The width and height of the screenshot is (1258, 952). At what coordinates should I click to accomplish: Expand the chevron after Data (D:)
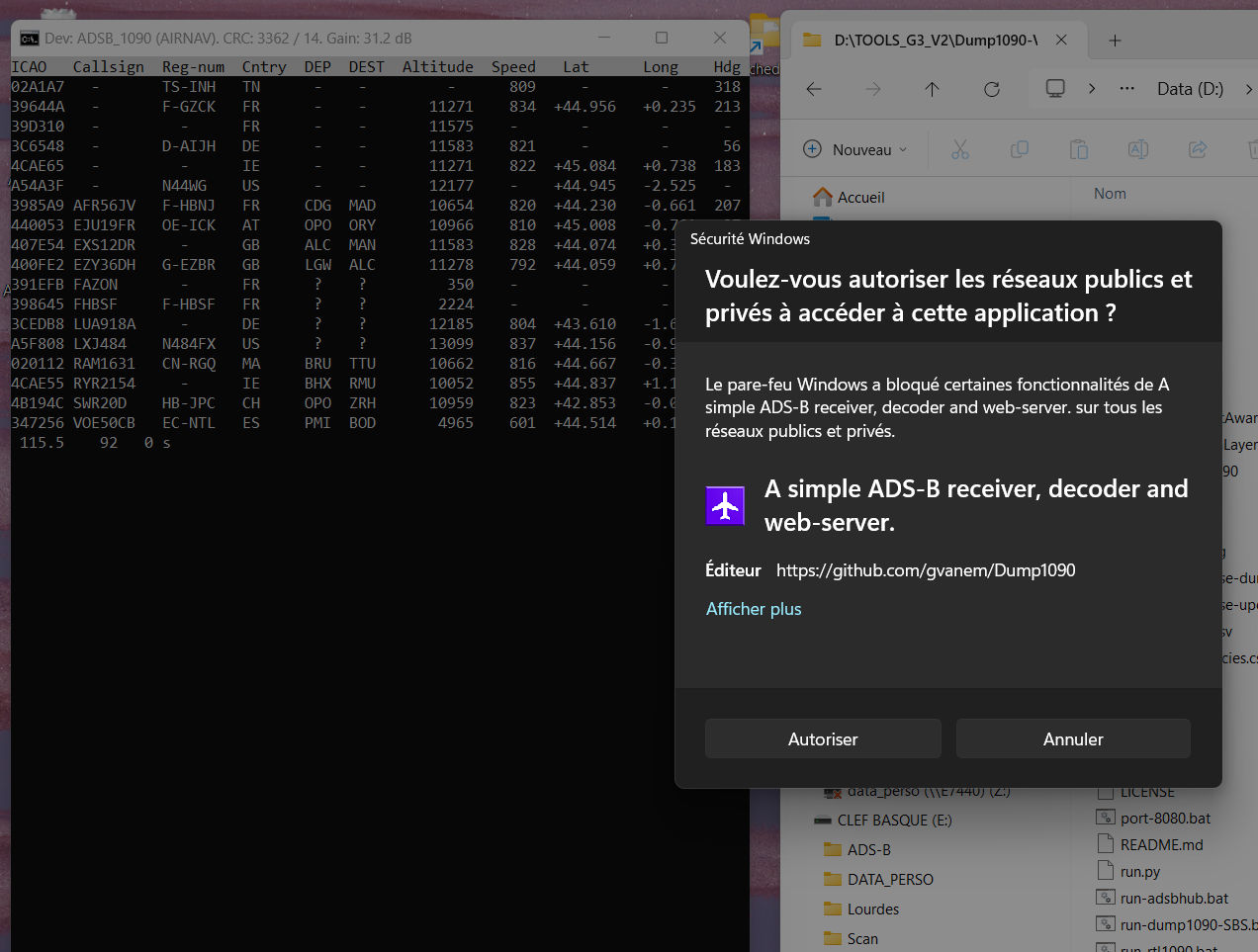click(1249, 89)
